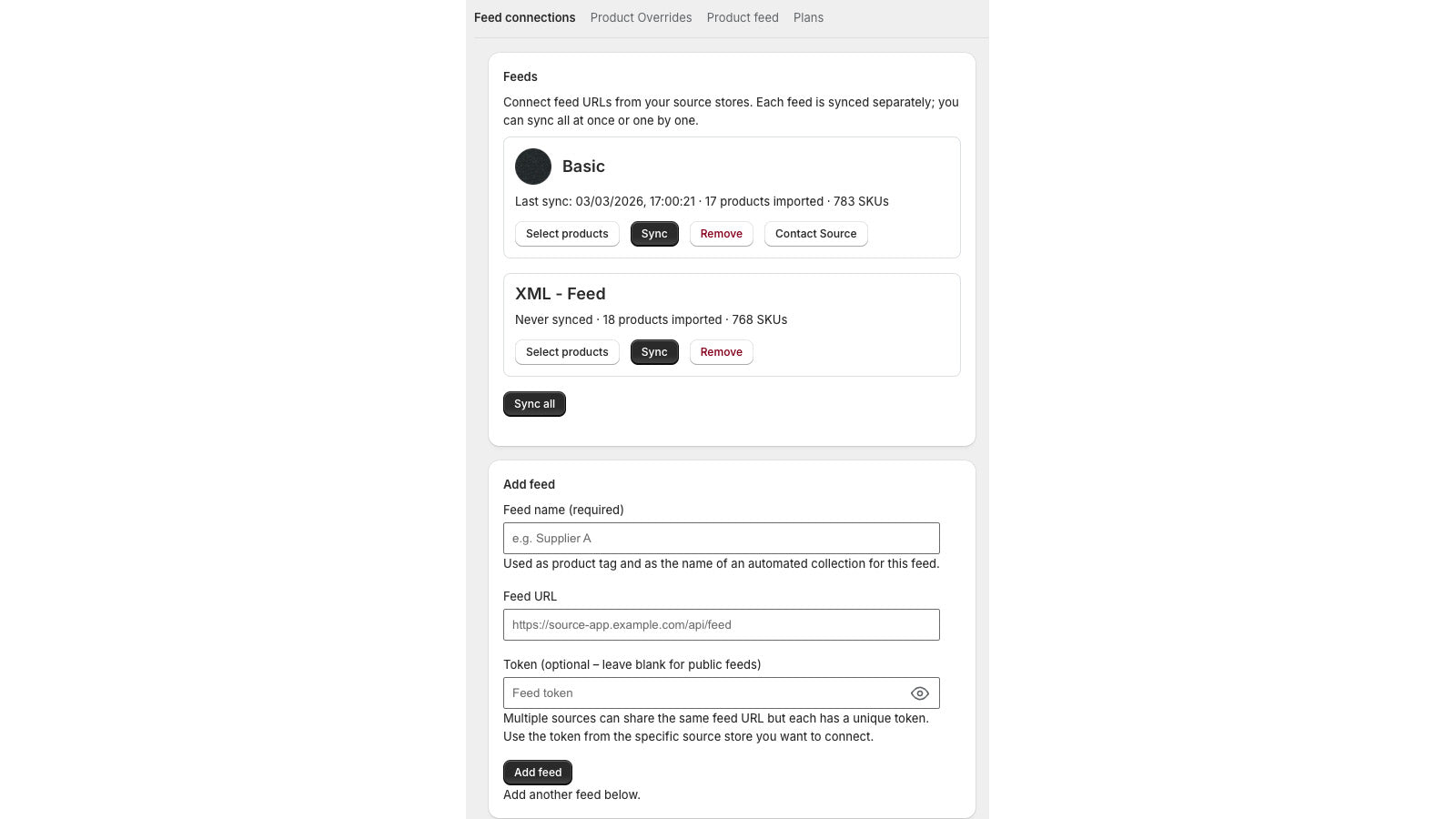Screen dimensions: 1456x819
Task: Click into the Feed URL field
Action: point(721,625)
